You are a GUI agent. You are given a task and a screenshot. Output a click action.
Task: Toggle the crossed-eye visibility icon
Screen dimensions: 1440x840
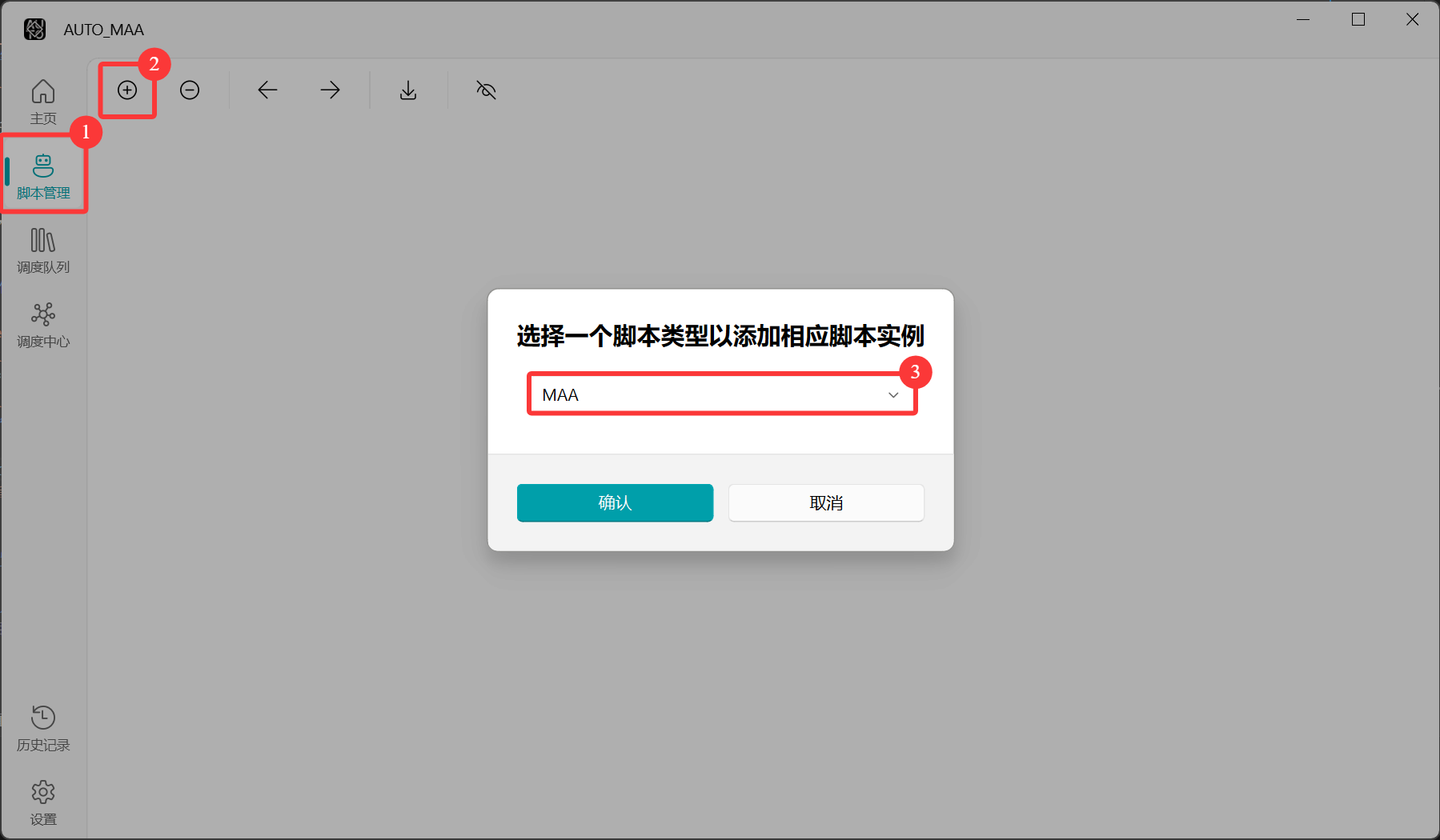[x=486, y=90]
